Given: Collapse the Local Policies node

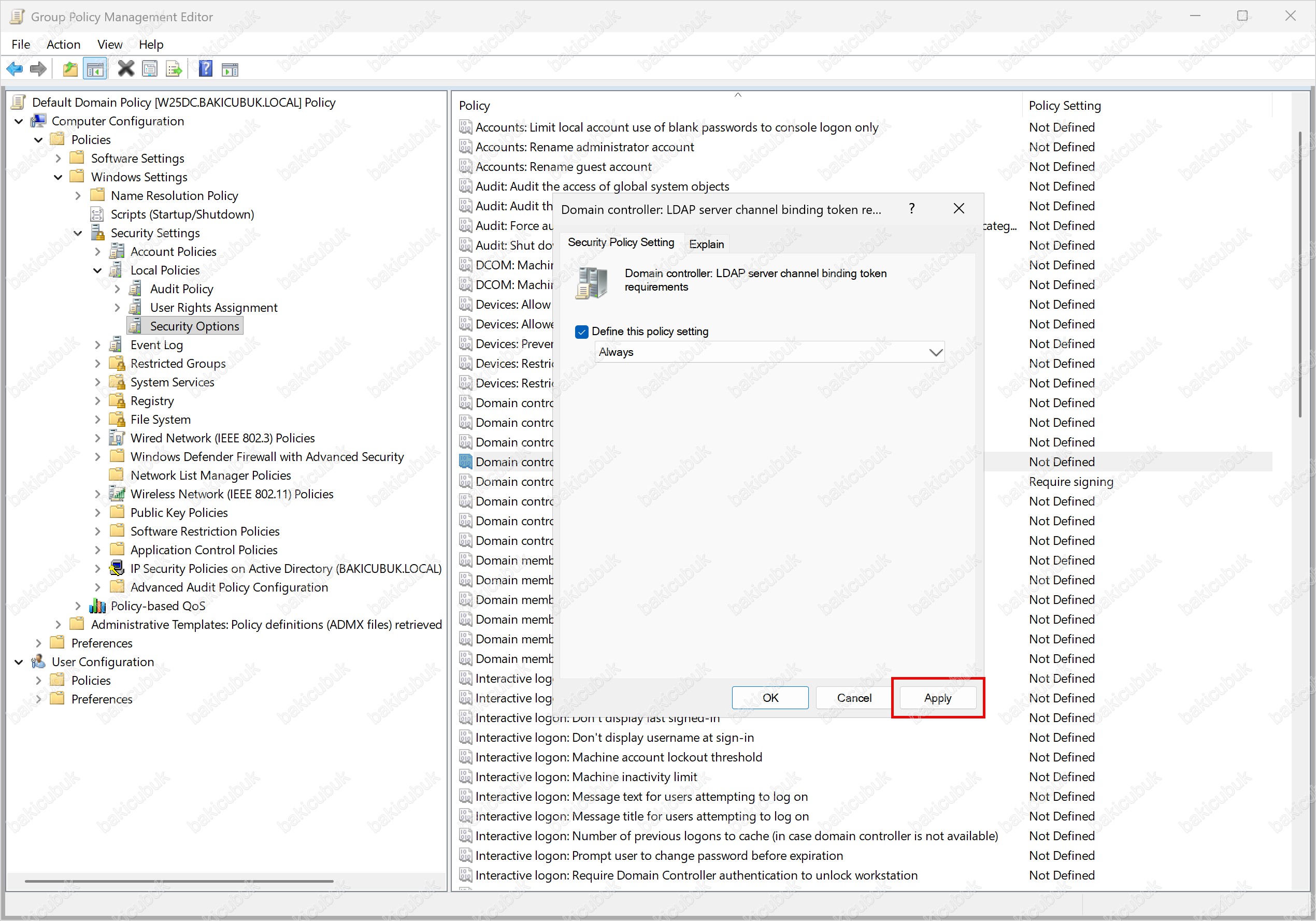Looking at the screenshot, I should [97, 270].
